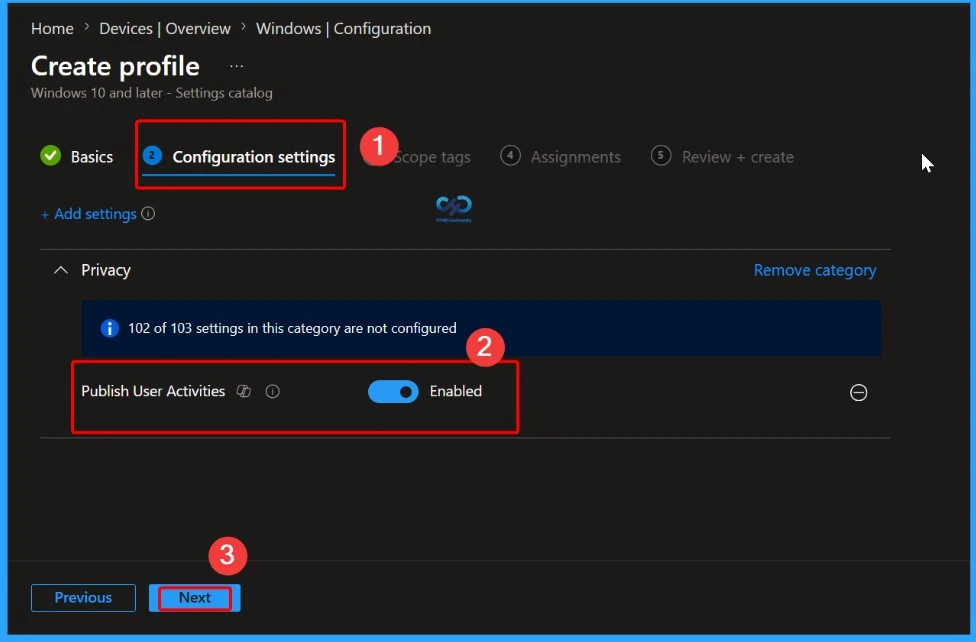The height and width of the screenshot is (642, 976).
Task: Click the Add settings link
Action: coord(88,214)
